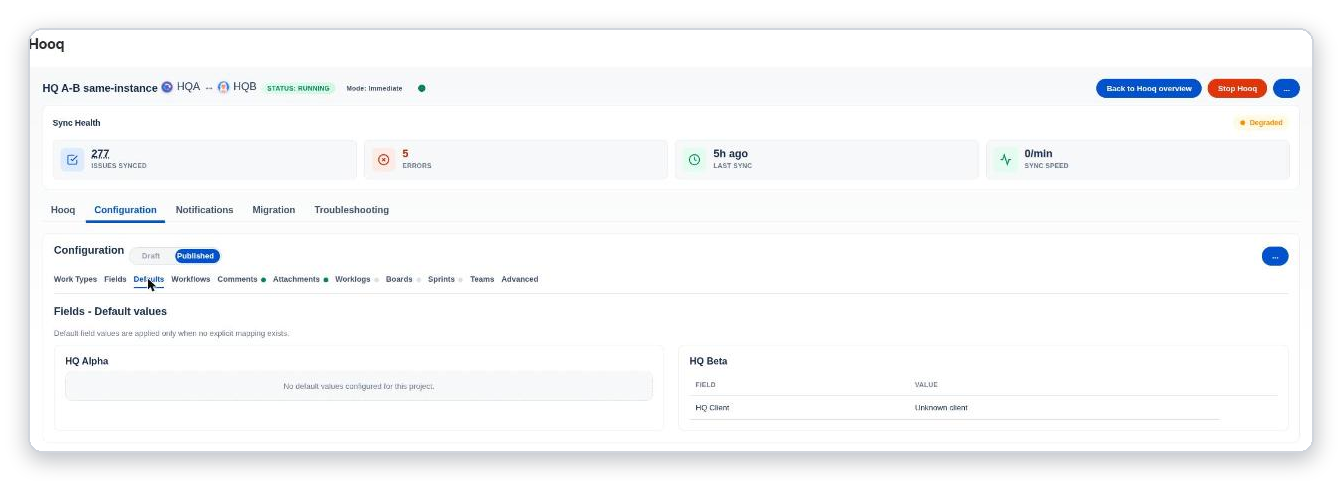Click the VALUE column header
The width and height of the screenshot is (1342, 481).
point(926,385)
